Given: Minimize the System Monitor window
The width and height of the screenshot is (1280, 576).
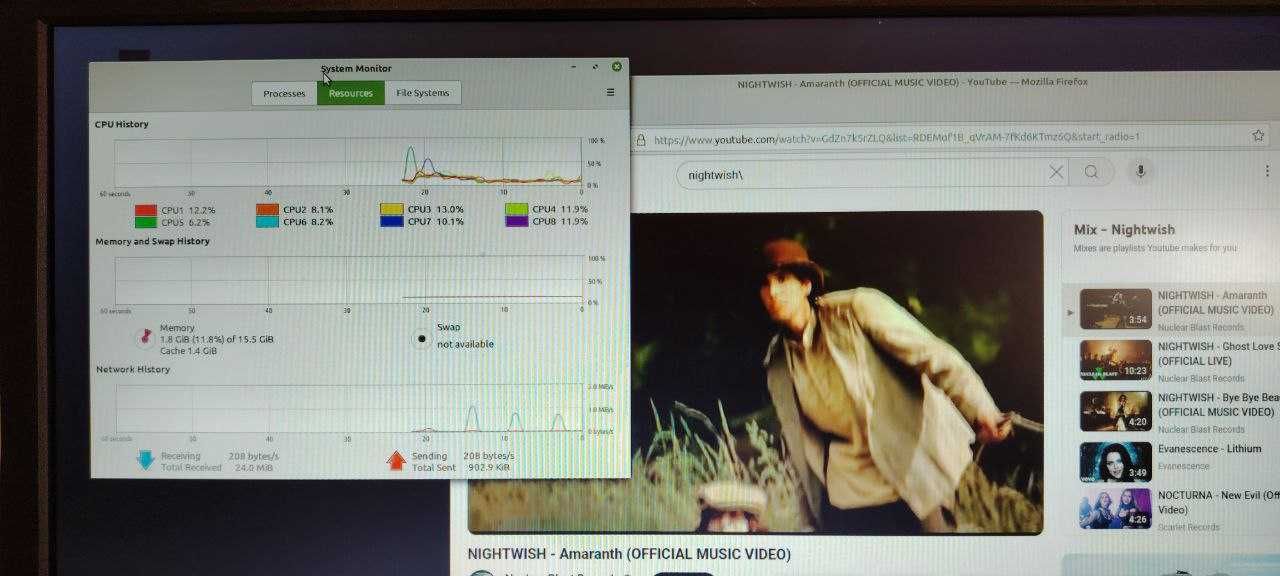Looking at the screenshot, I should click(x=574, y=67).
